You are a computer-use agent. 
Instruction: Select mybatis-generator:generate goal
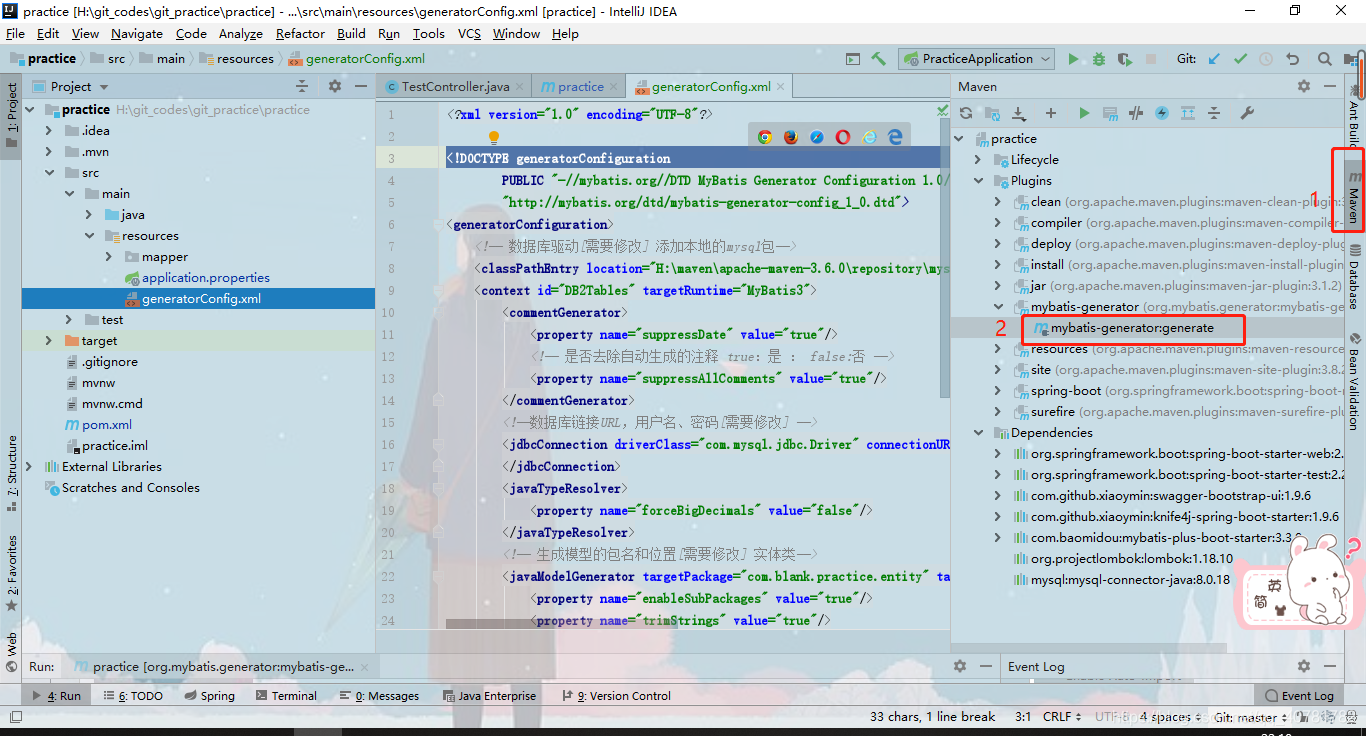(1132, 328)
